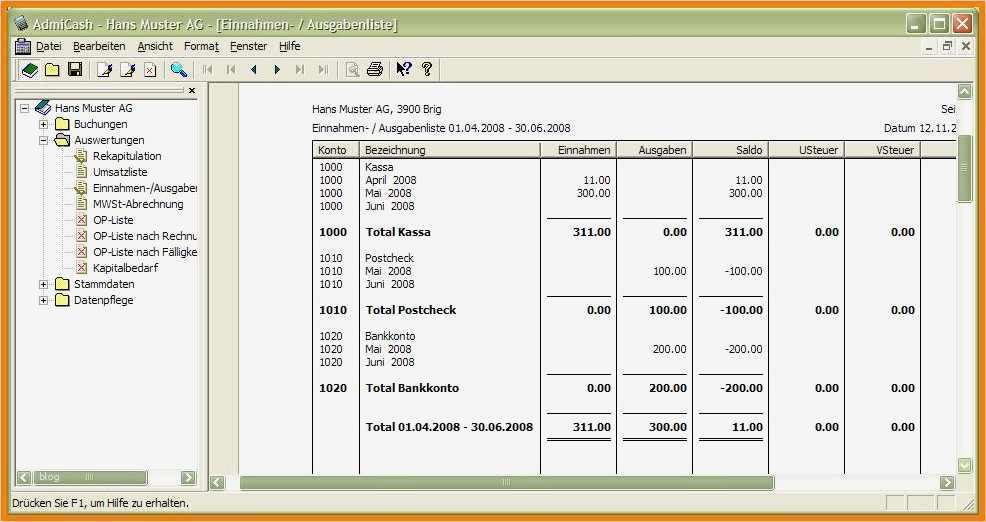Click the Total Bankkonto row label
986x522 pixels.
413,388
